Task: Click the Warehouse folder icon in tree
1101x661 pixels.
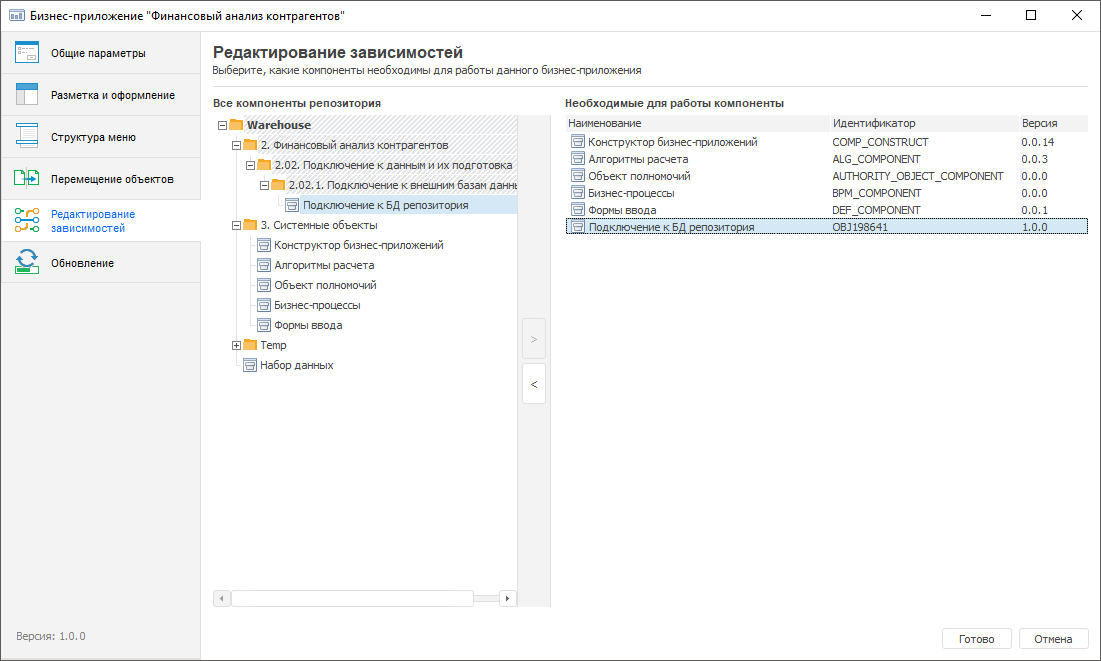Action: (237, 125)
